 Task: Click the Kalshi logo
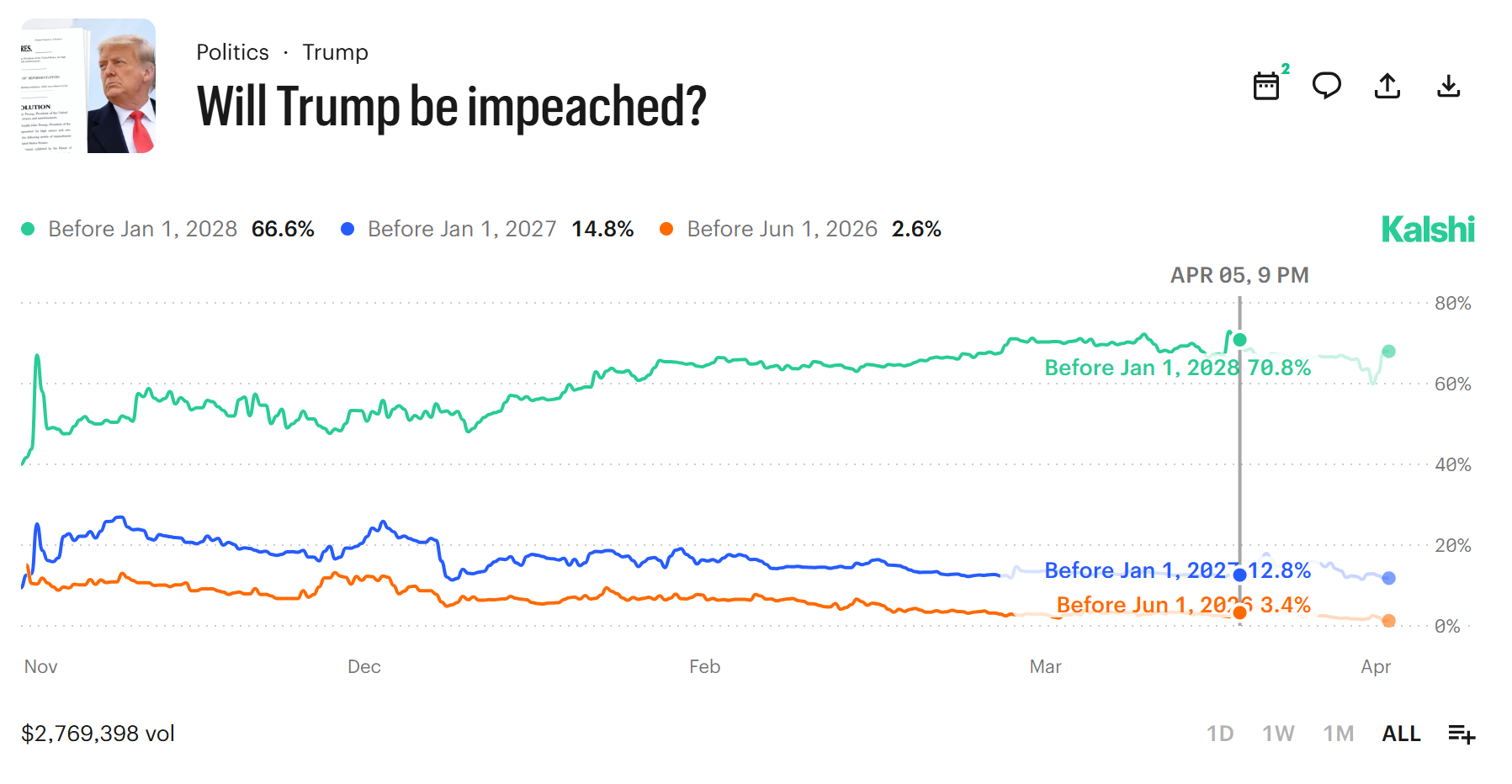point(1428,228)
